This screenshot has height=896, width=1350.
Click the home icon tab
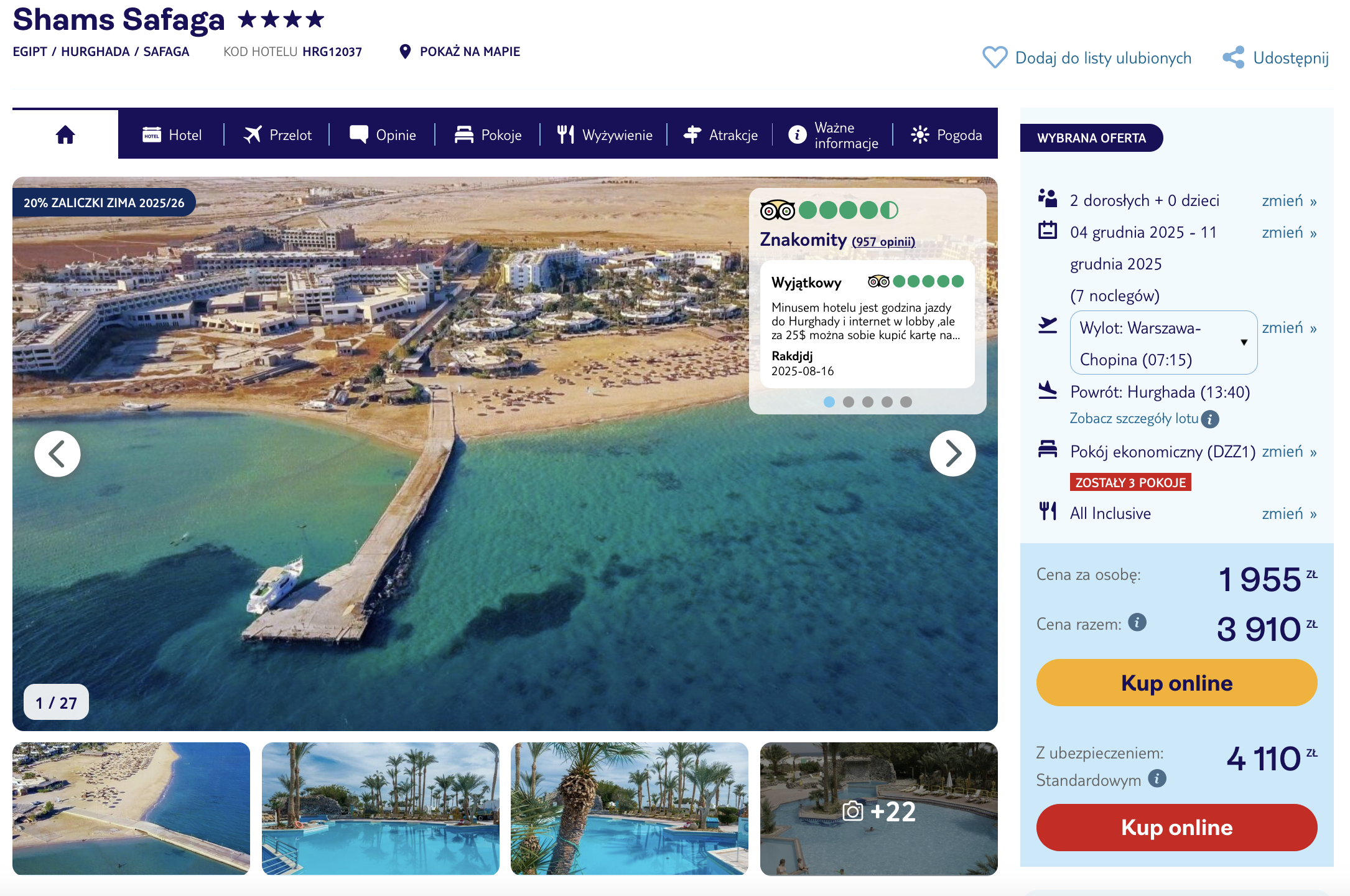pyautogui.click(x=65, y=134)
